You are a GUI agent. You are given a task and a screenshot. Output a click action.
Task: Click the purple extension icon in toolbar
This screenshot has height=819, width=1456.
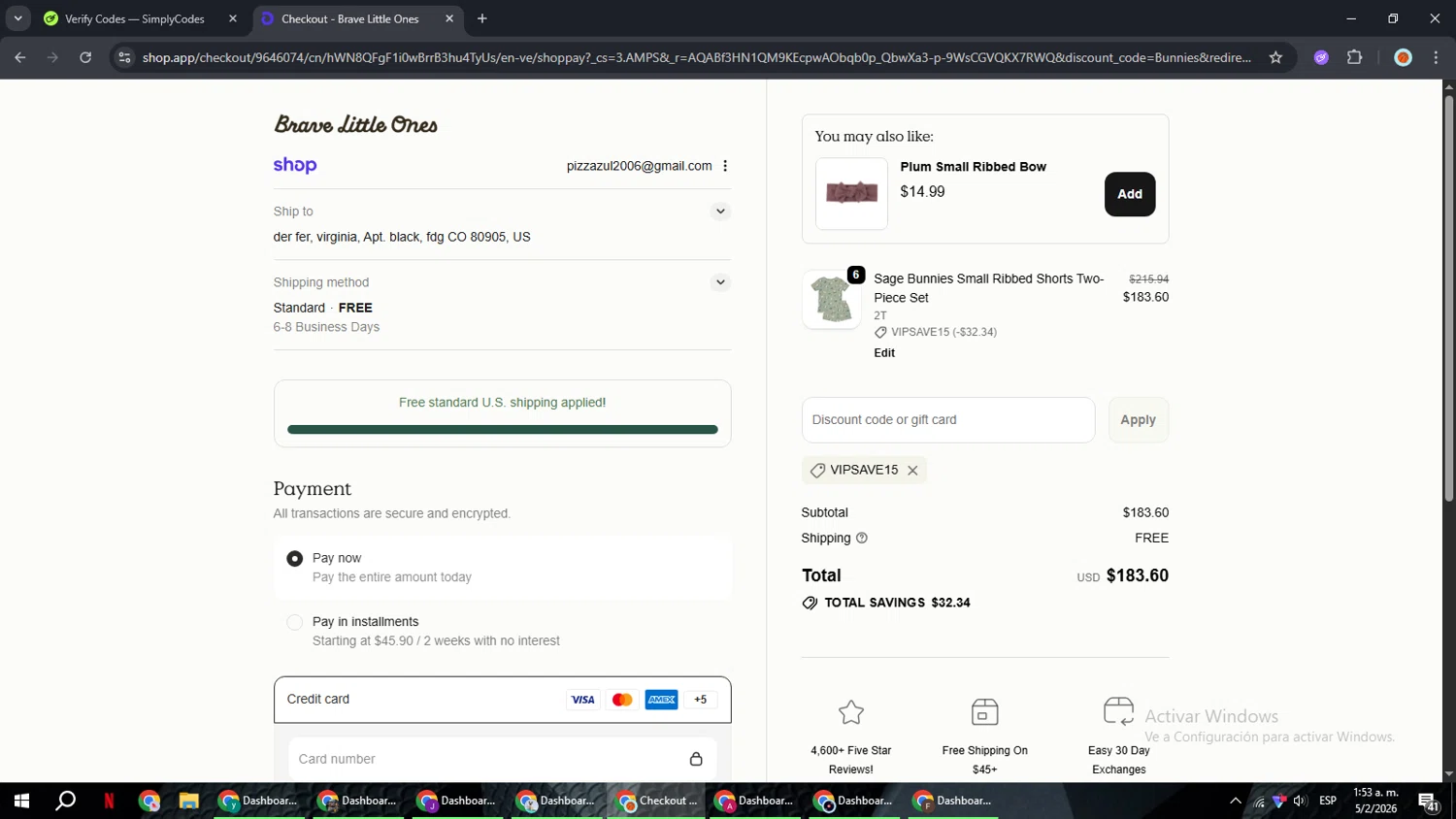[x=1321, y=57]
